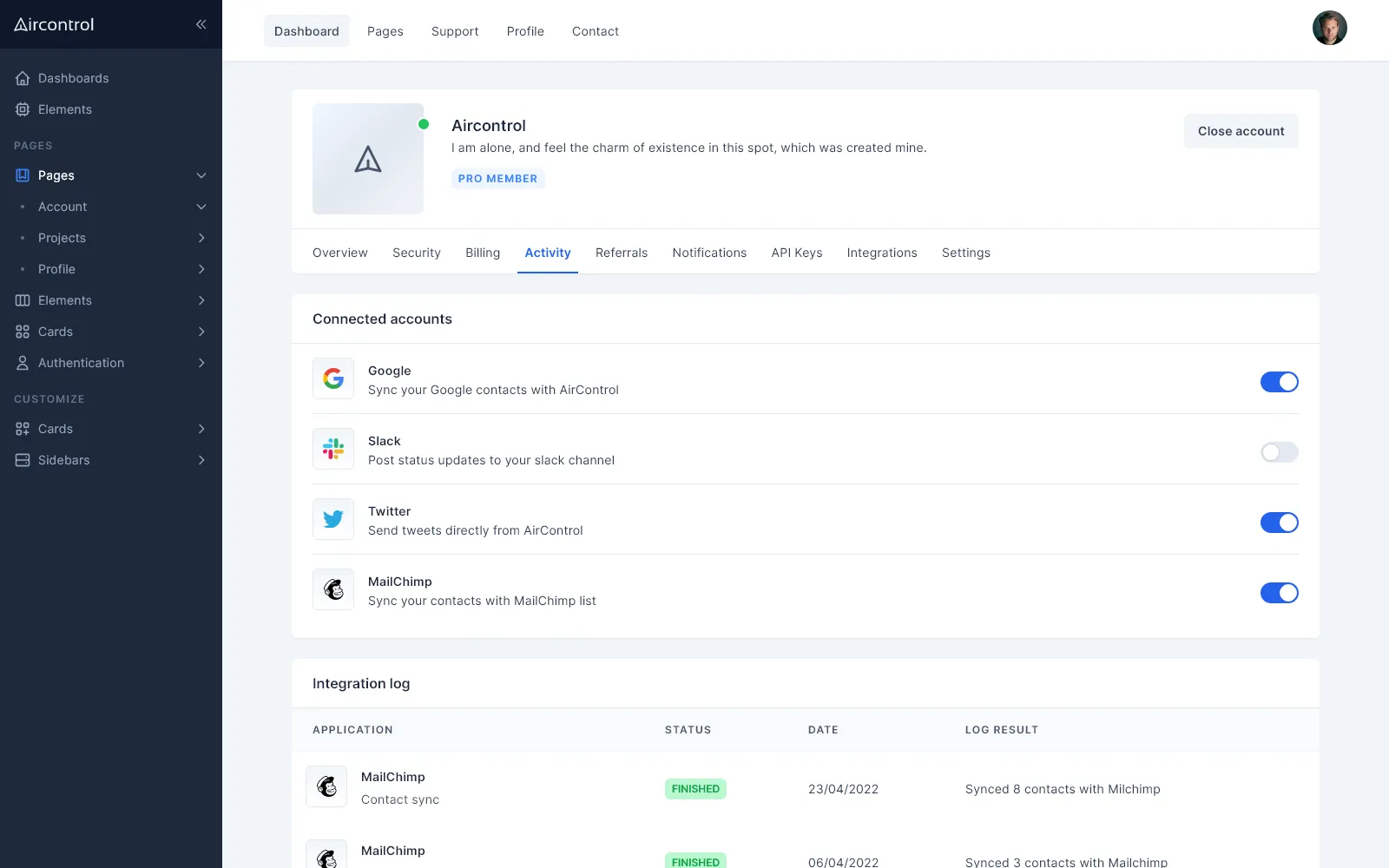Click MailChimp icon in Connected accounts
Screen dimensions: 1389x868
333,589
